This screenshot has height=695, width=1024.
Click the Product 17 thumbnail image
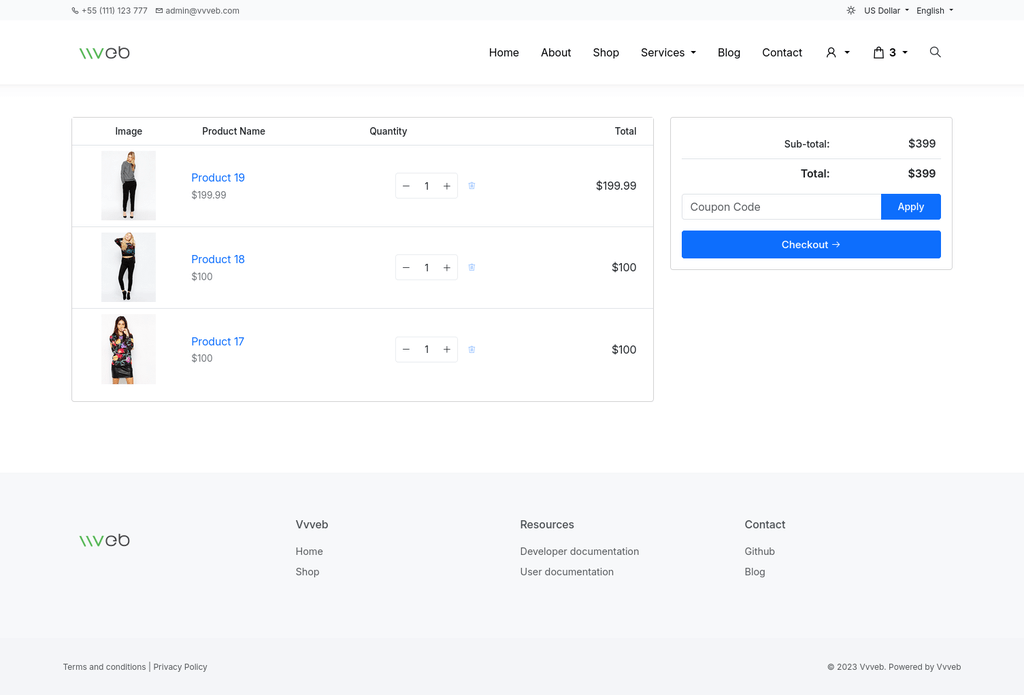click(x=129, y=349)
